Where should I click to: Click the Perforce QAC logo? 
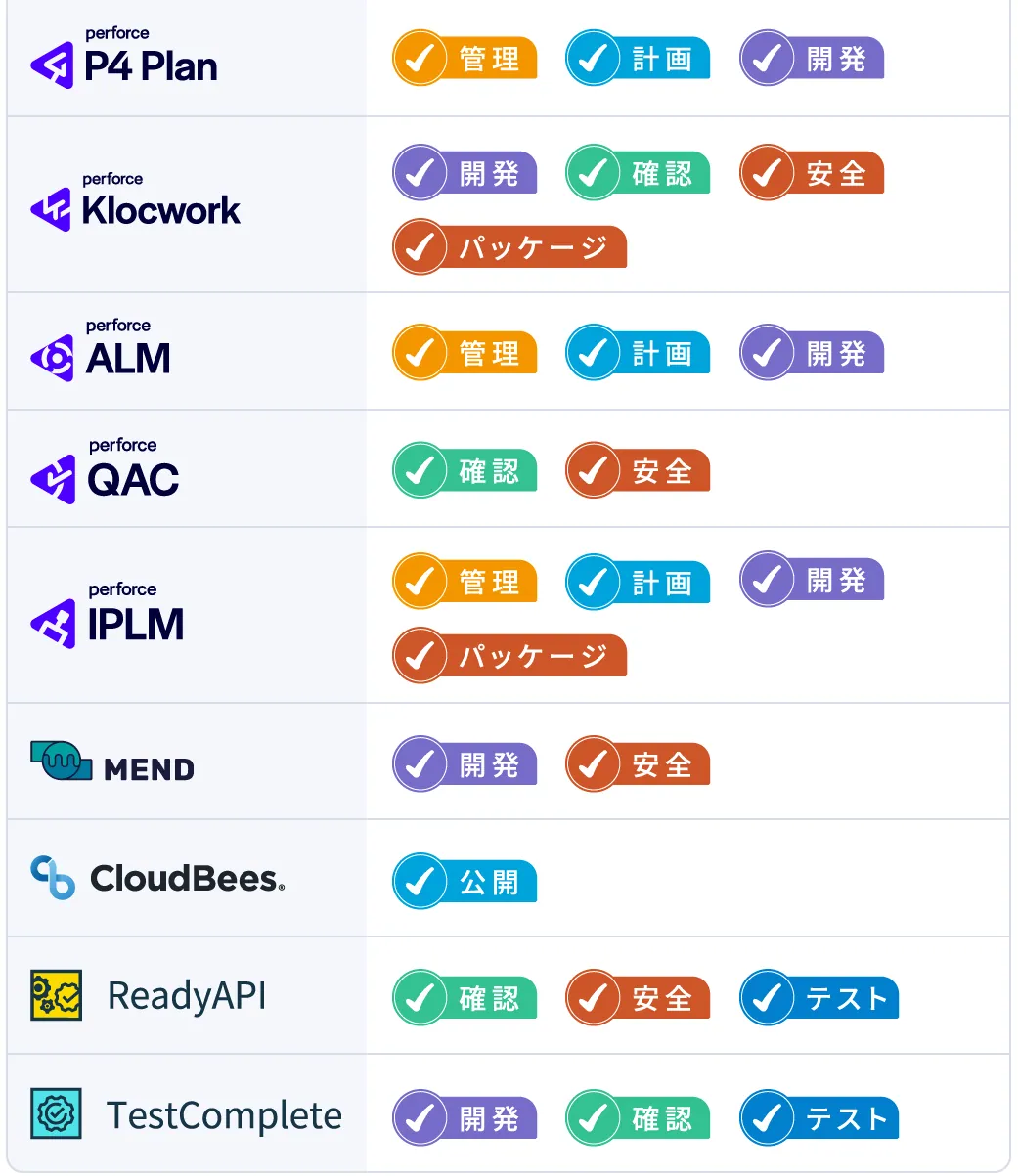[106, 470]
